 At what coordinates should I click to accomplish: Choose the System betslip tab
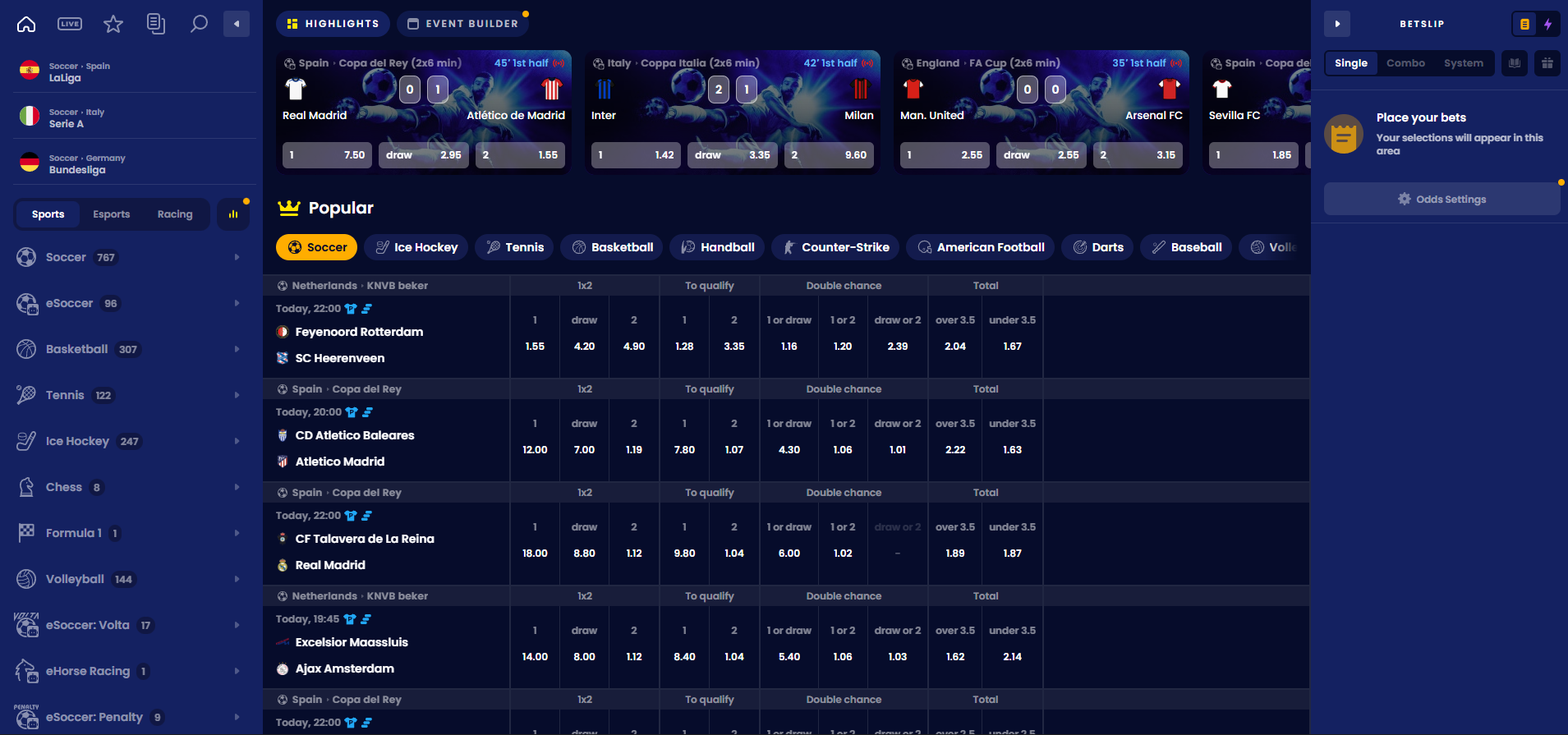[x=1464, y=62]
